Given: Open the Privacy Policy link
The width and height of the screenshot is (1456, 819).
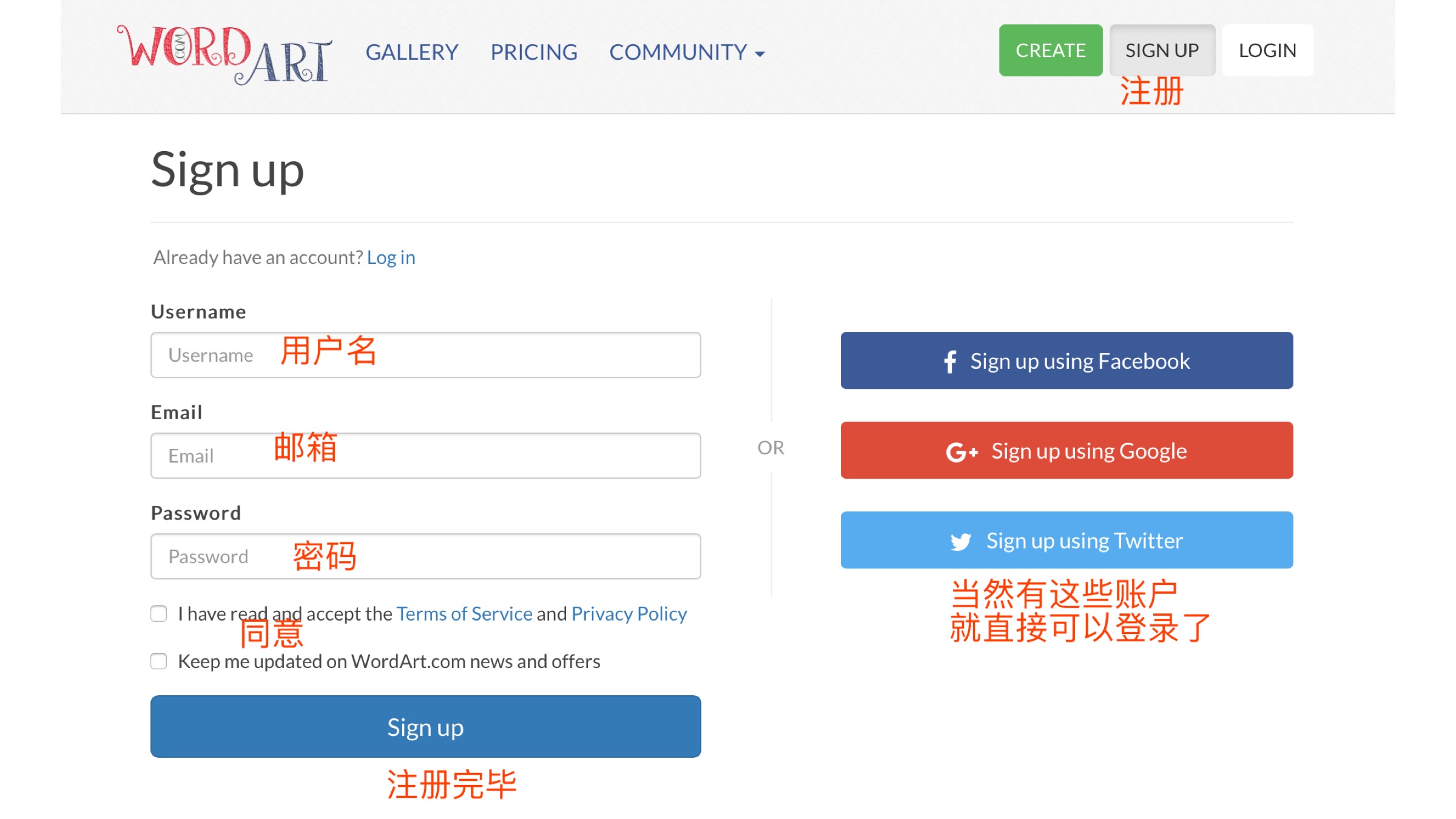Looking at the screenshot, I should click(629, 614).
